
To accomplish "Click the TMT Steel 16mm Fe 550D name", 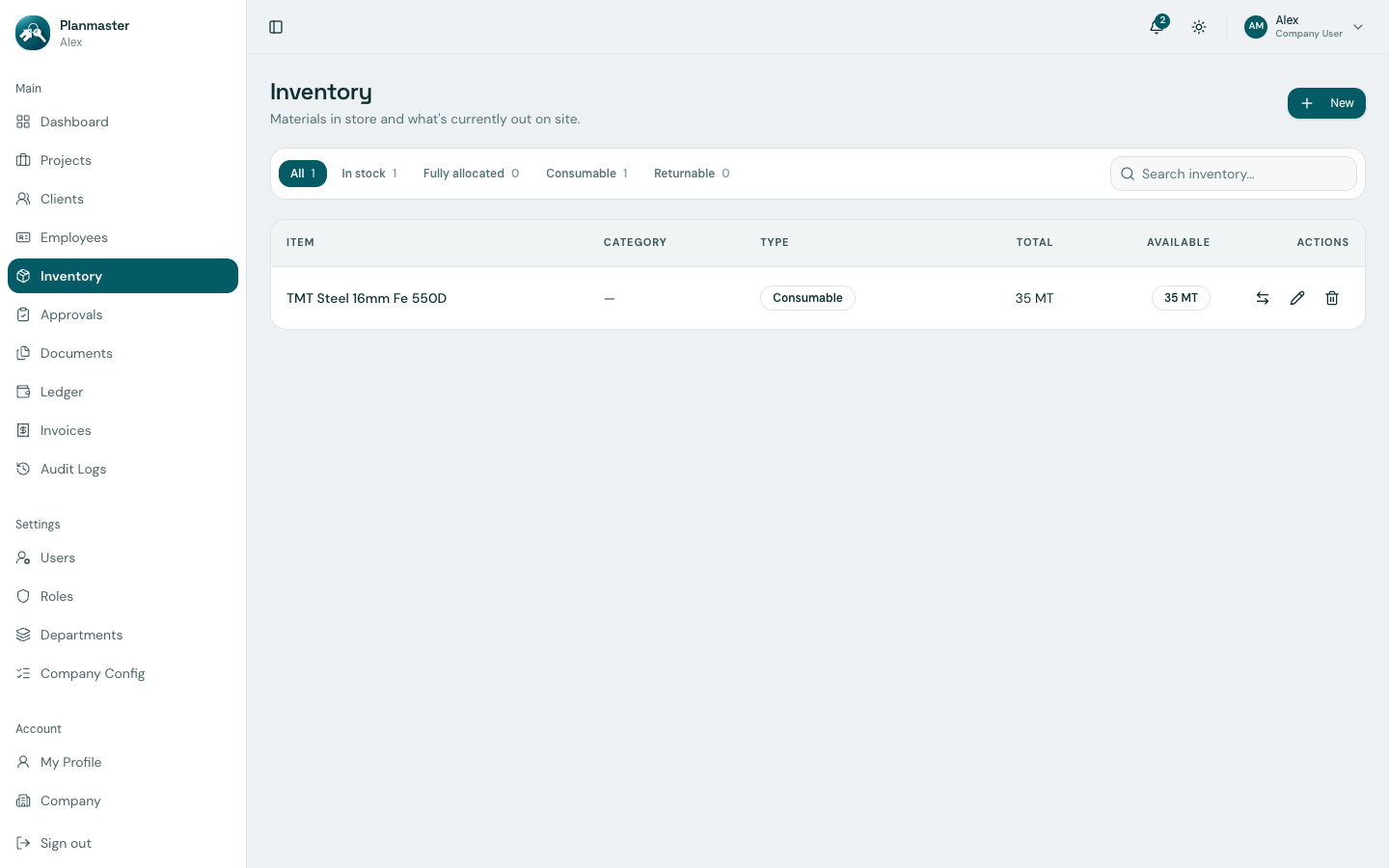I will [x=367, y=298].
